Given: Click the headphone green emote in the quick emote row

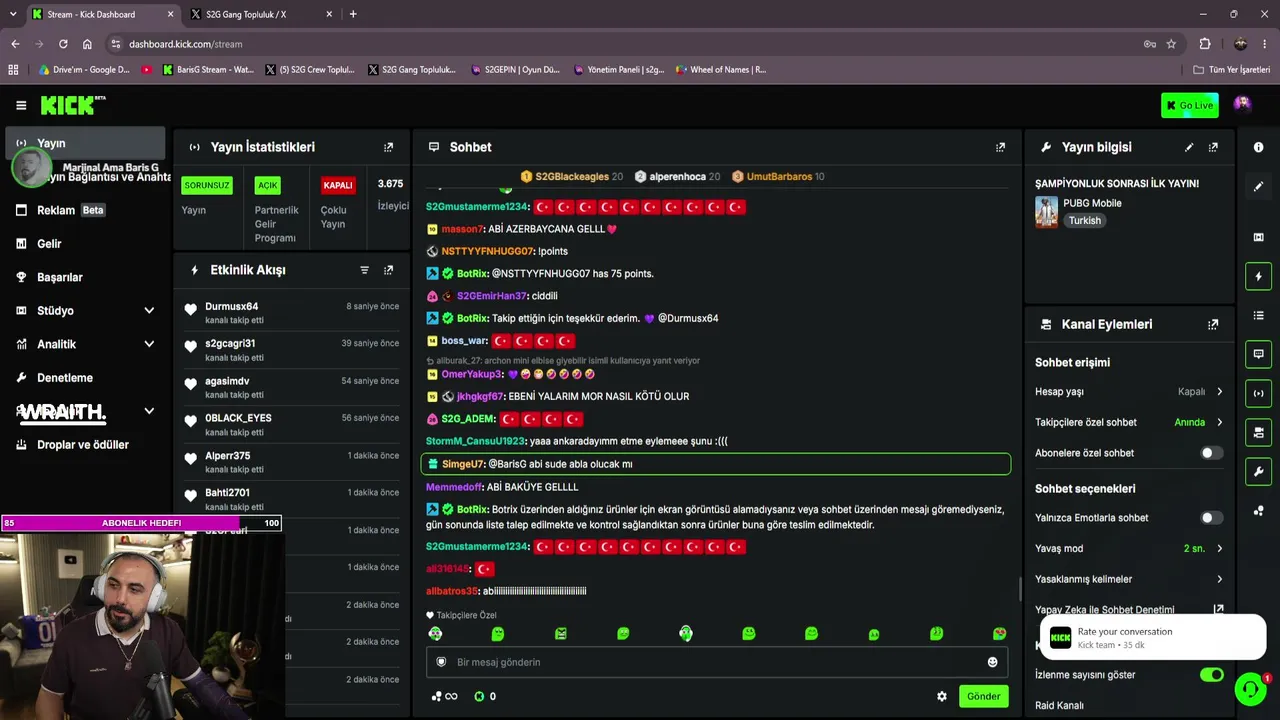Looking at the screenshot, I should 686,633.
